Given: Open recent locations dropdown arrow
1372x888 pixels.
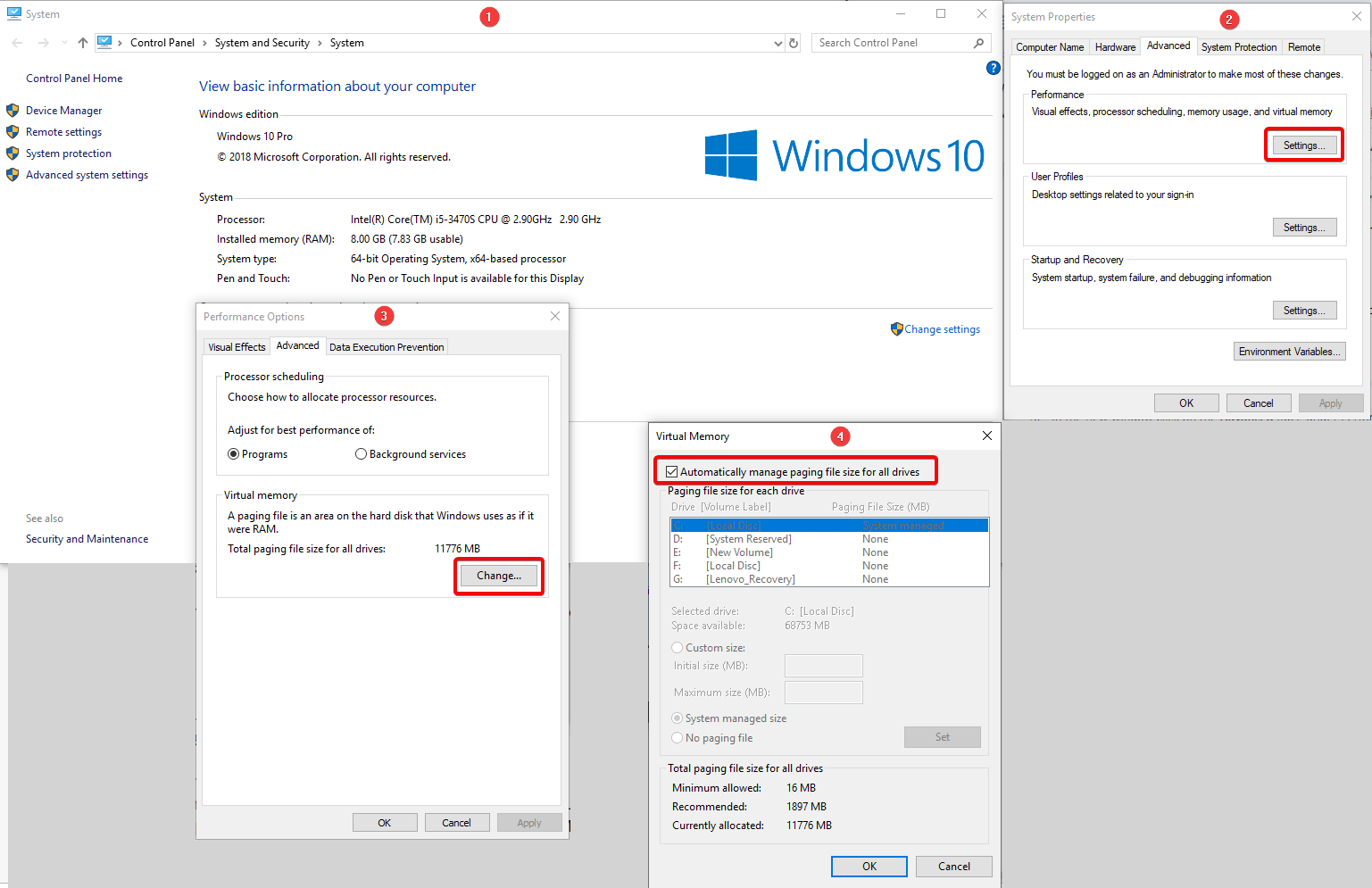Looking at the screenshot, I should point(63,43).
